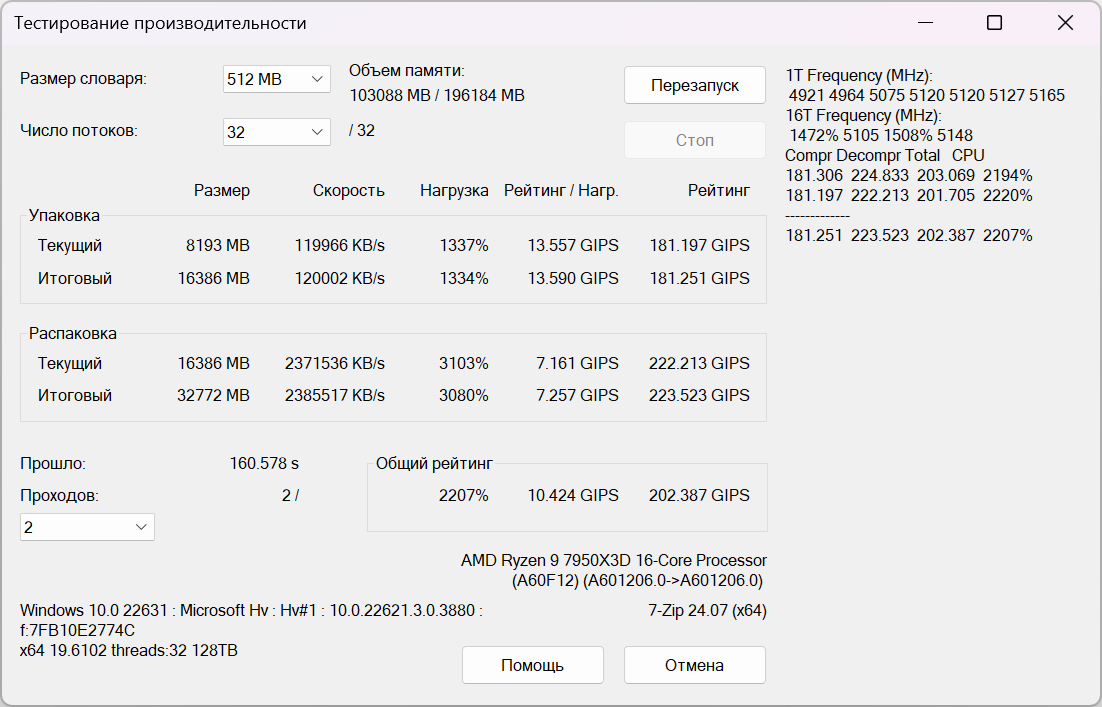Image resolution: width=1102 pixels, height=707 pixels.
Task: Close the benchmark window
Action: click(1065, 23)
